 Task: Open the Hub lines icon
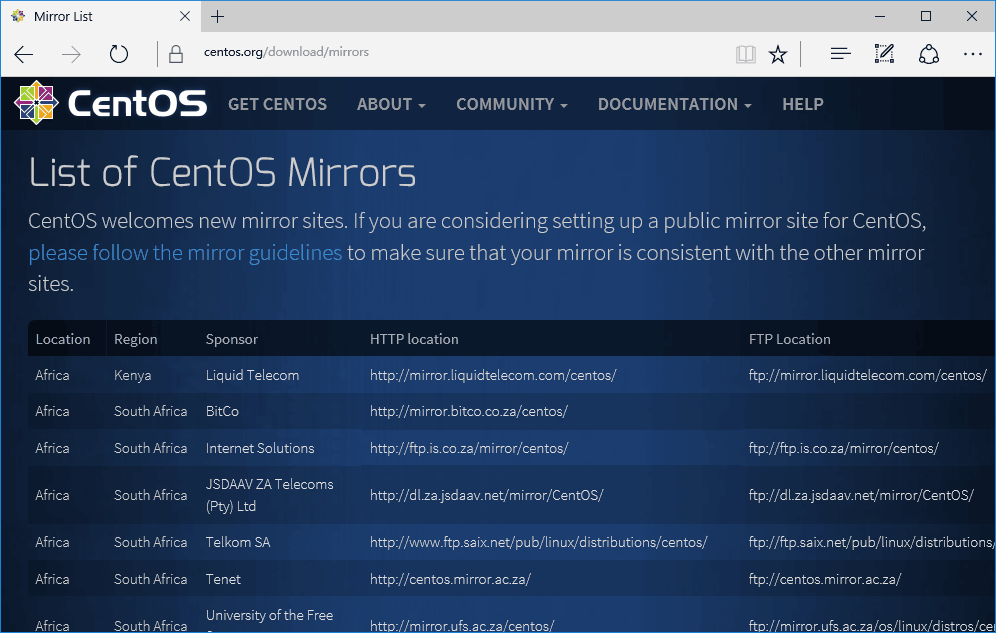point(840,54)
